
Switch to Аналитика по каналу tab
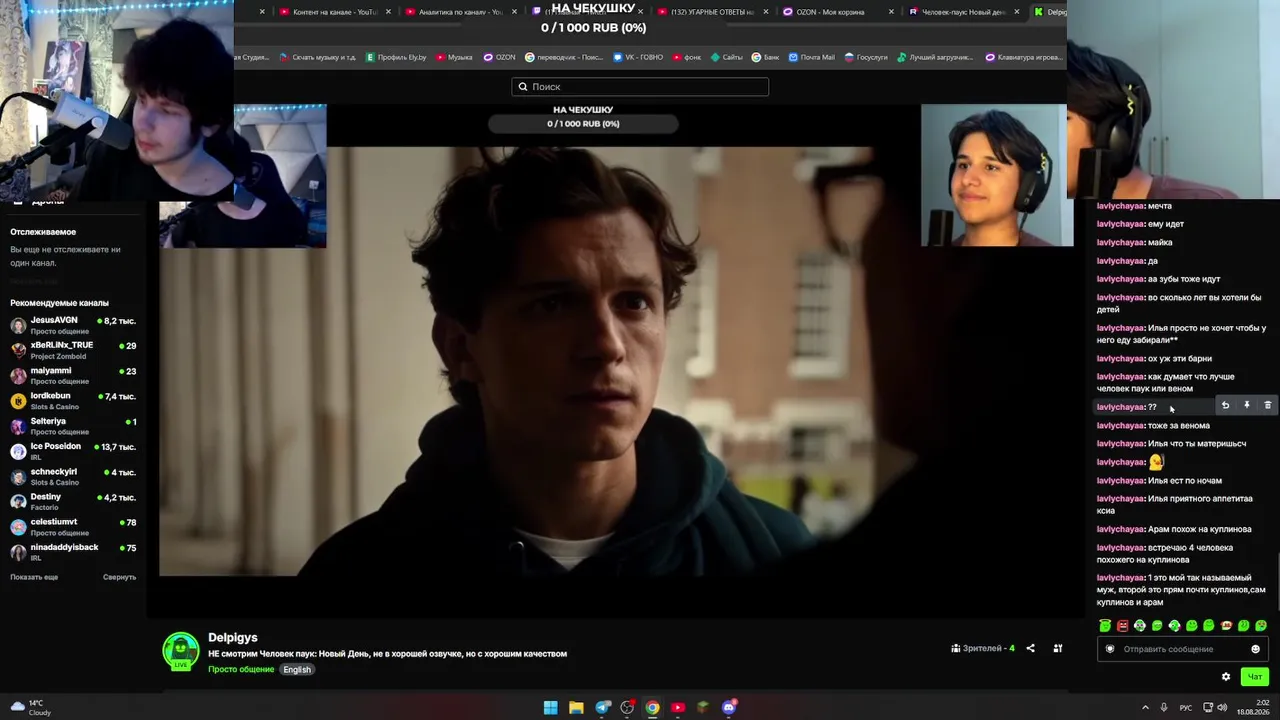click(460, 12)
